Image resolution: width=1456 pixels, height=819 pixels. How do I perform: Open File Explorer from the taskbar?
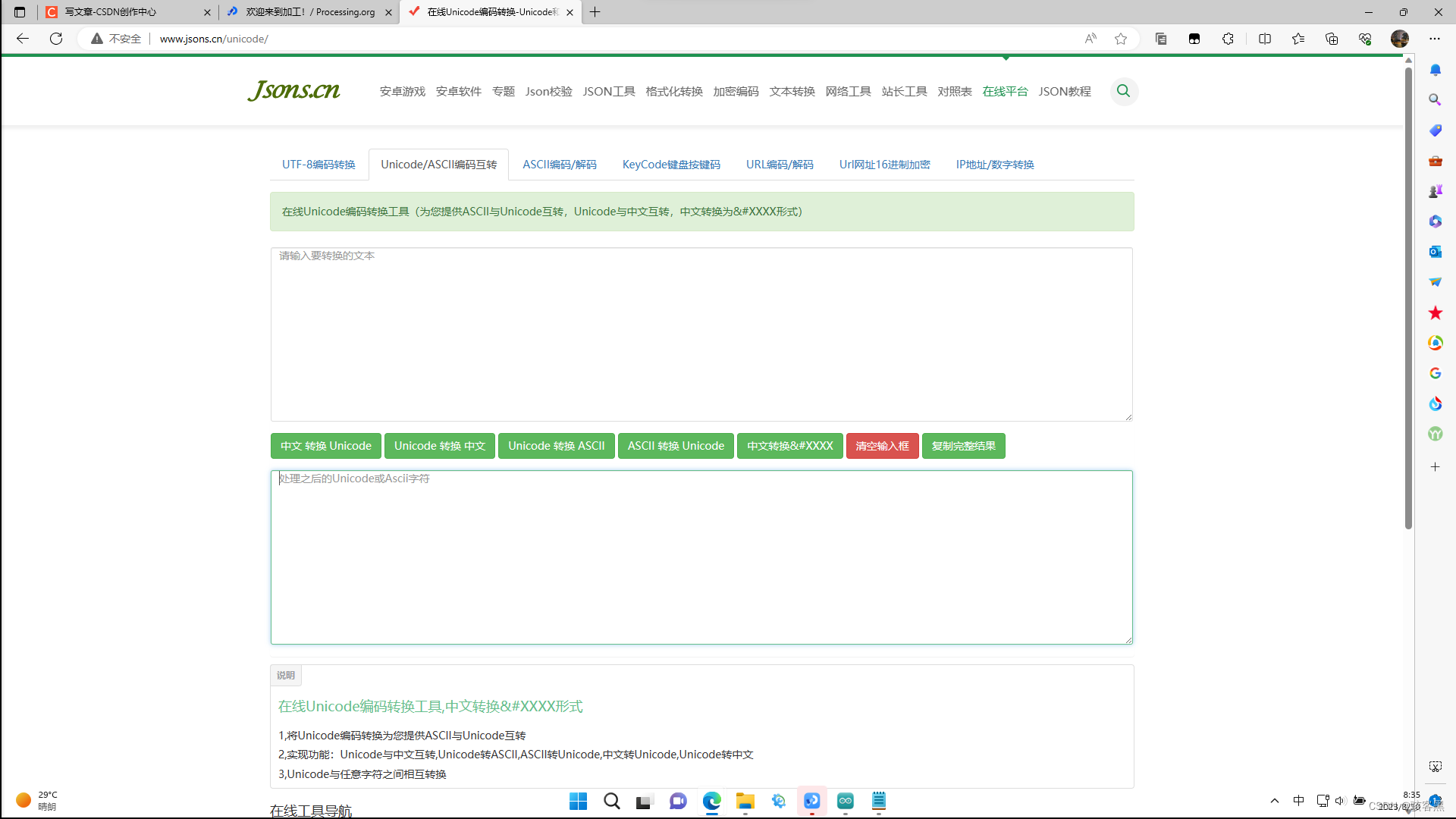[745, 801]
